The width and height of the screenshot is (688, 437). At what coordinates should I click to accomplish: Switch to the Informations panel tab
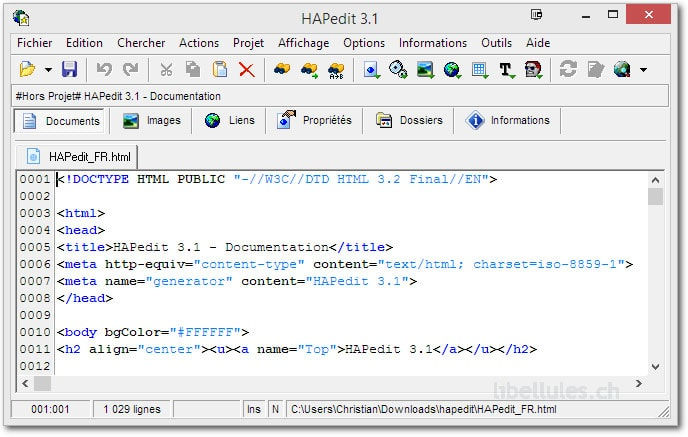[508, 121]
